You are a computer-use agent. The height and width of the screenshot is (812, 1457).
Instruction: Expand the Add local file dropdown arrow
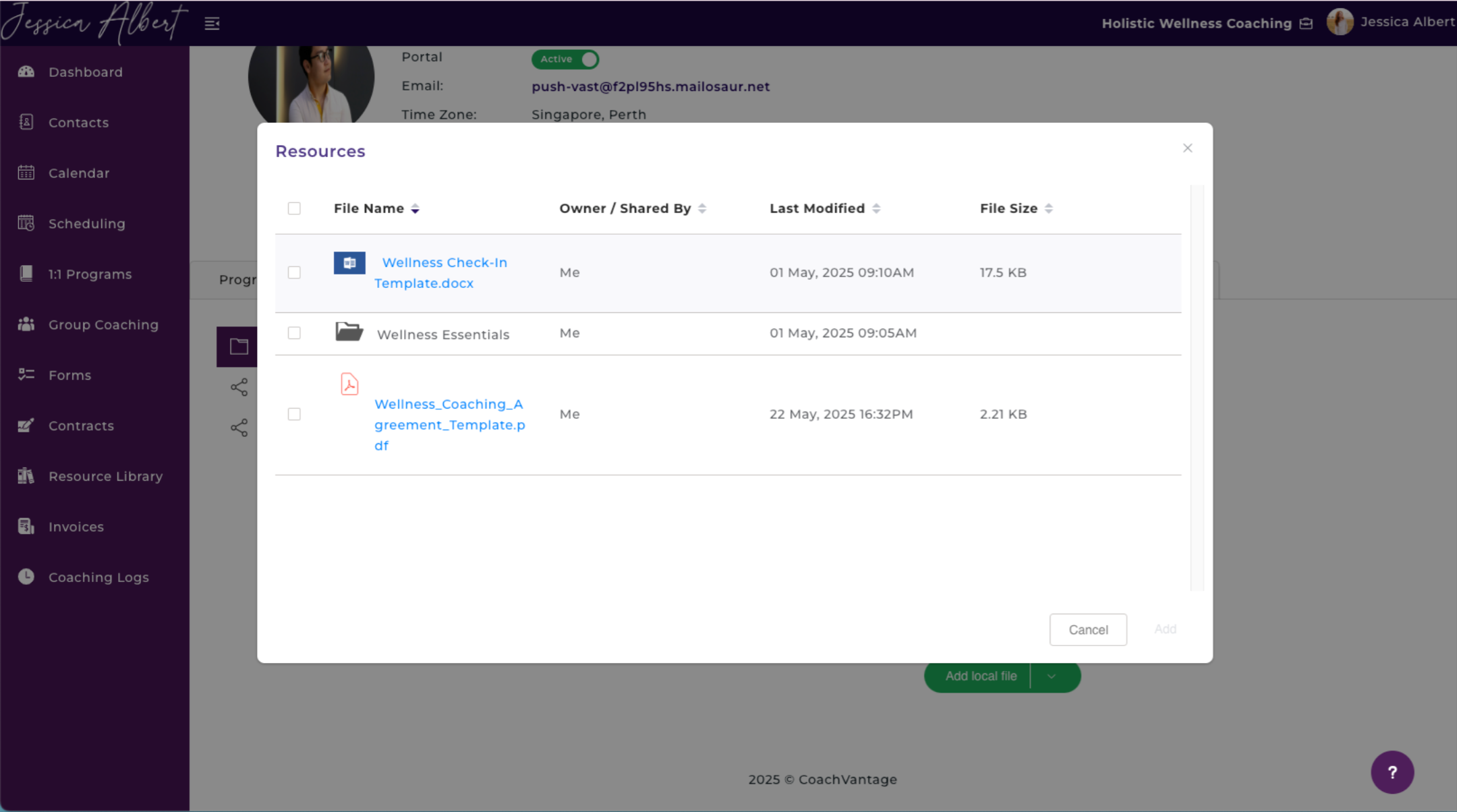point(1052,676)
